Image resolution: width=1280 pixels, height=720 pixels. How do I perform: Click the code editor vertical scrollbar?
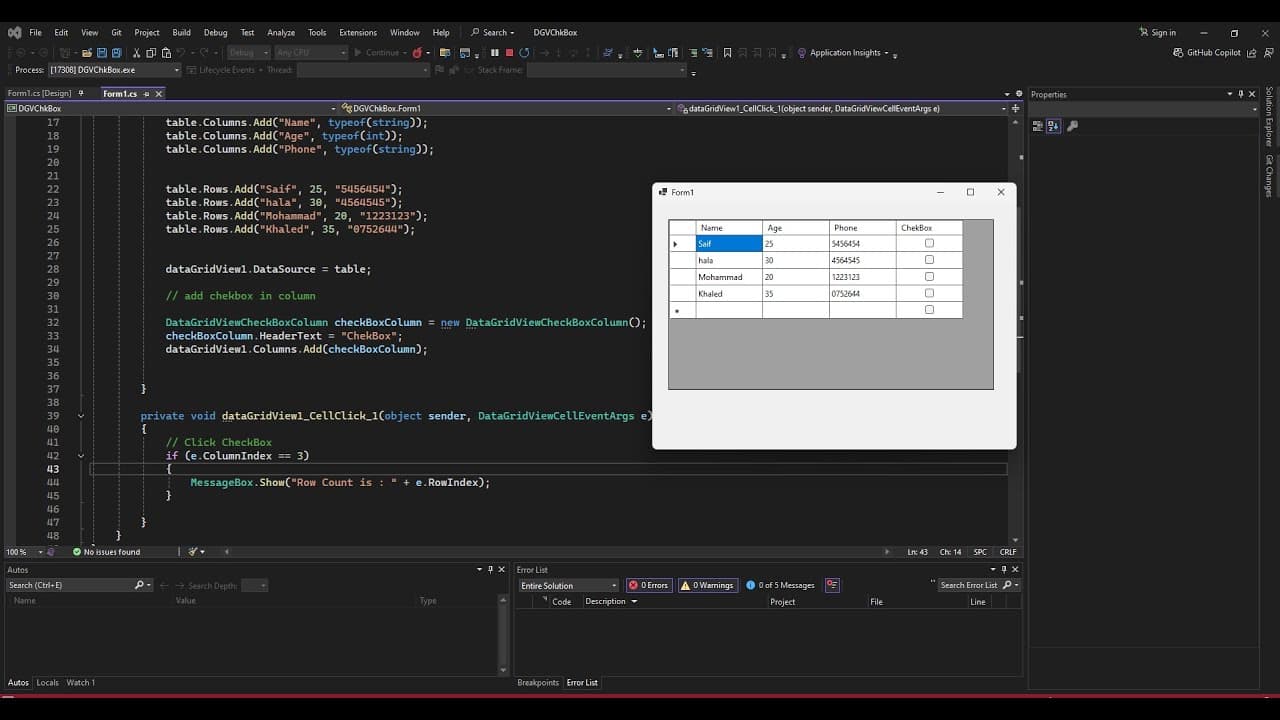pyautogui.click(x=1016, y=328)
